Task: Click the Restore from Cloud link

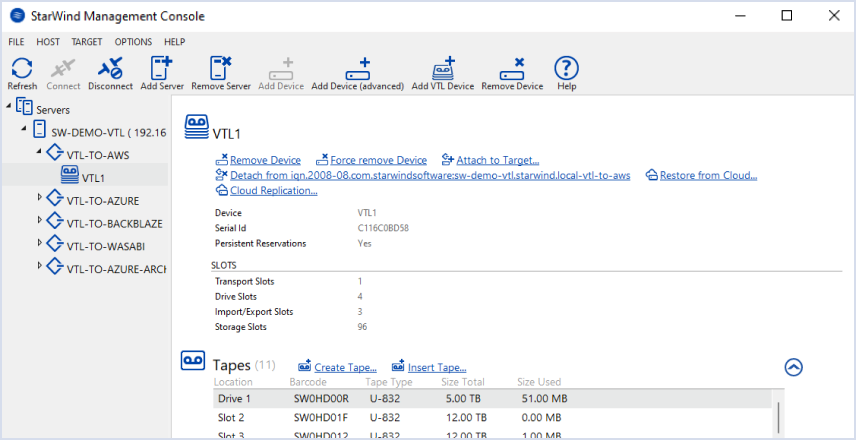Action: [x=709, y=175]
